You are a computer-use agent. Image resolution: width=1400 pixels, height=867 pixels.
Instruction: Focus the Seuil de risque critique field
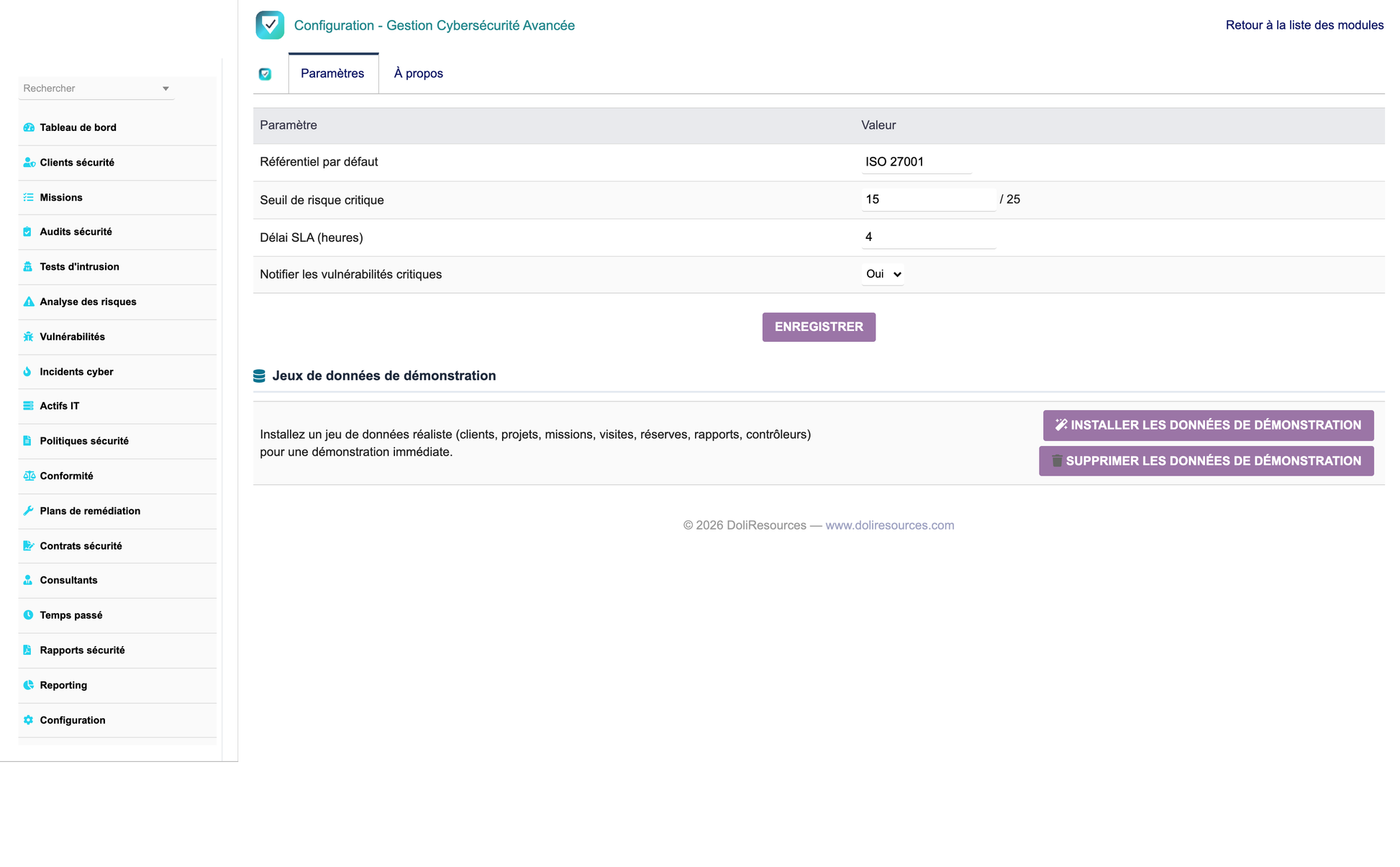click(x=928, y=199)
